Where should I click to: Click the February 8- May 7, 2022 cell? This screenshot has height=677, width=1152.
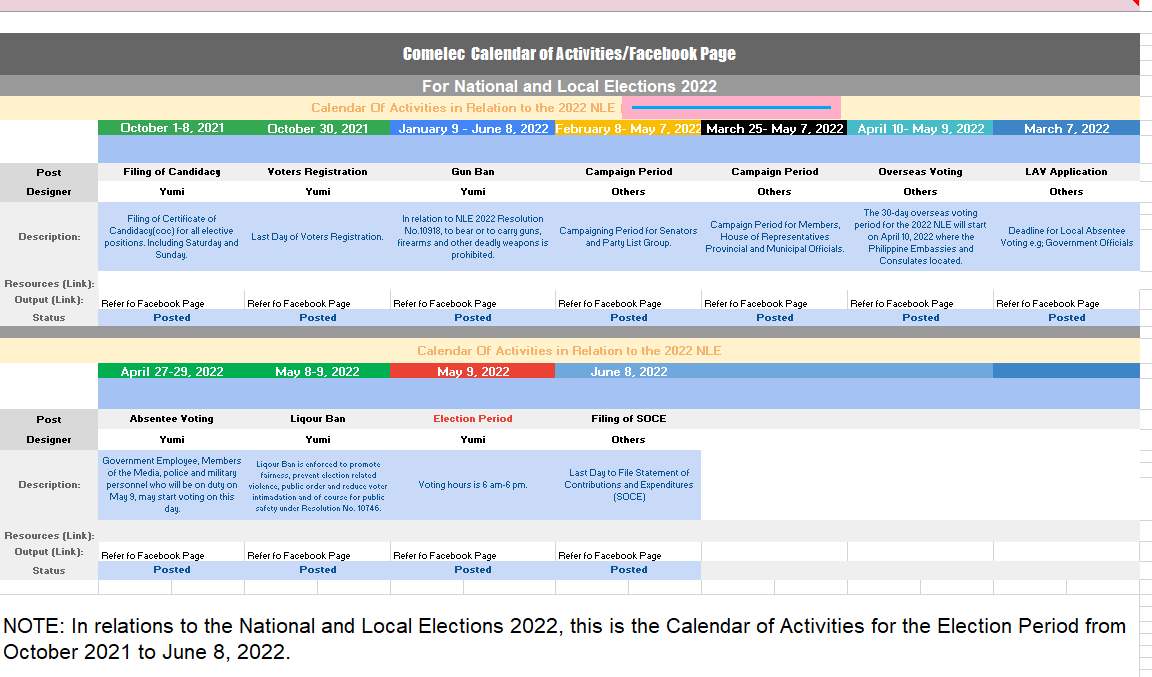coord(628,129)
